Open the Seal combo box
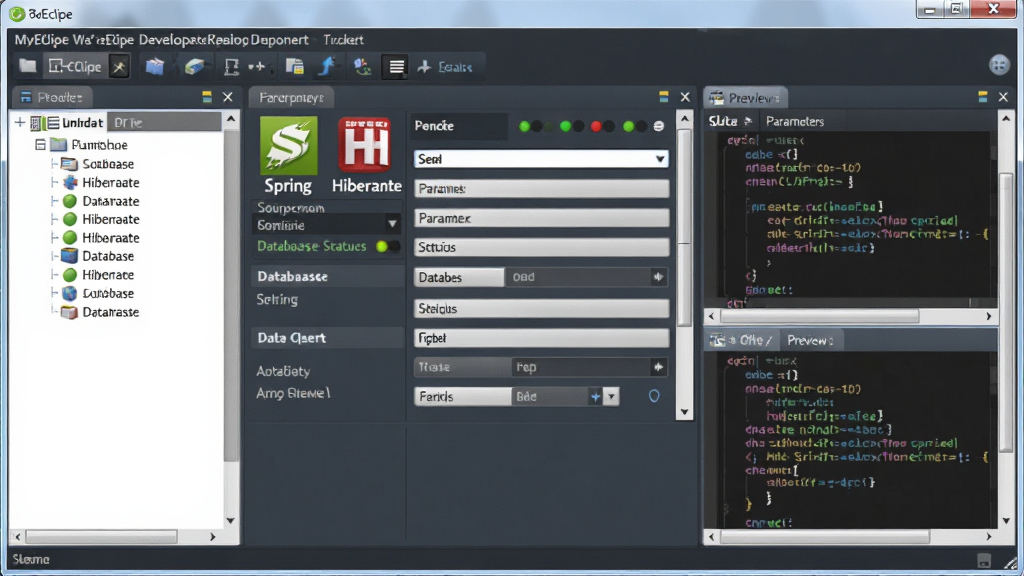The width and height of the screenshot is (1024, 576). [x=541, y=159]
